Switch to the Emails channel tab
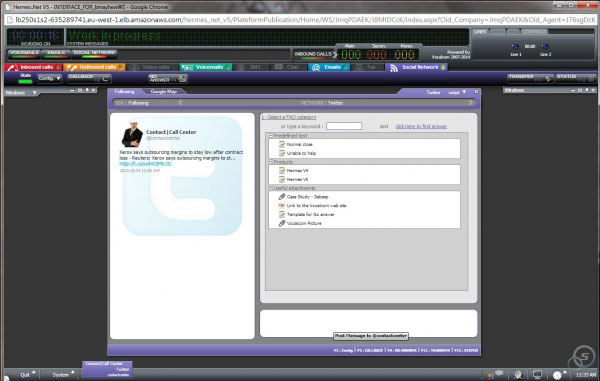600x381 pixels. point(329,67)
